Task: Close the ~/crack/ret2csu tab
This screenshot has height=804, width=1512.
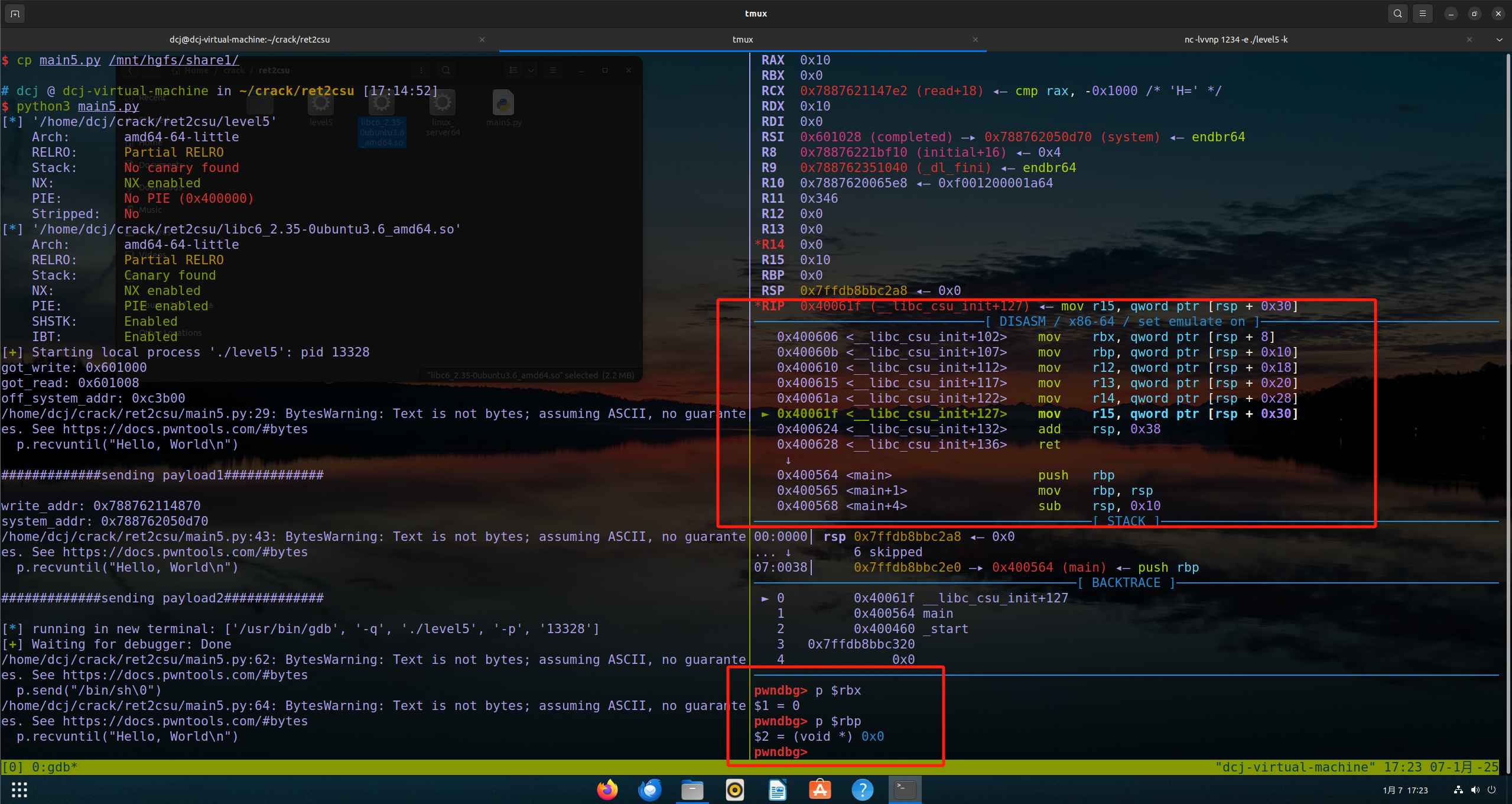Action: [x=482, y=40]
